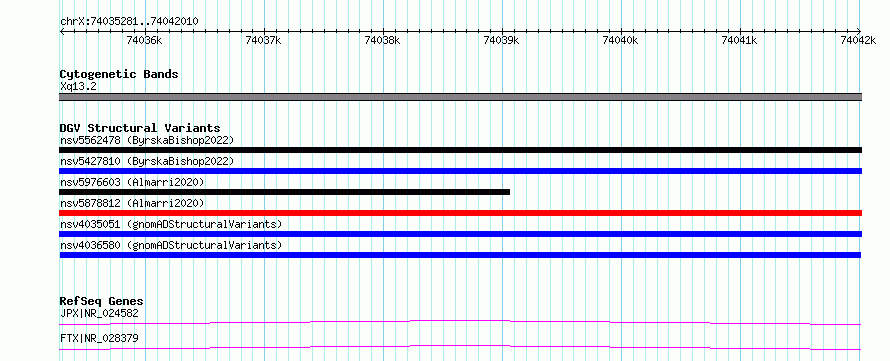The width and height of the screenshot is (890, 361).
Task: Select the nsv5562478 (ByrskaBishop2022) label
Action: (147, 140)
